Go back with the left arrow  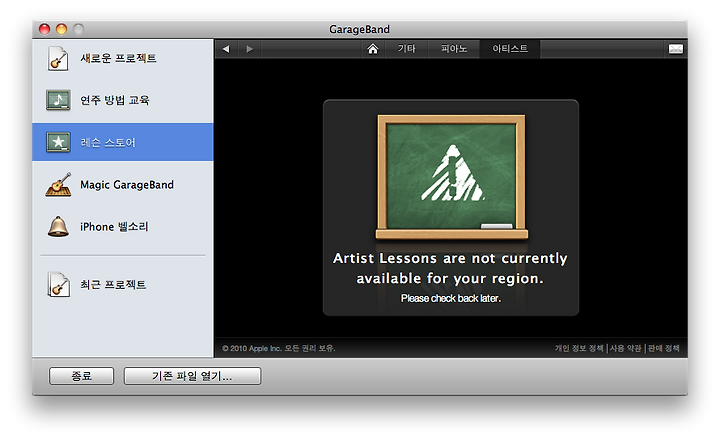click(x=226, y=49)
